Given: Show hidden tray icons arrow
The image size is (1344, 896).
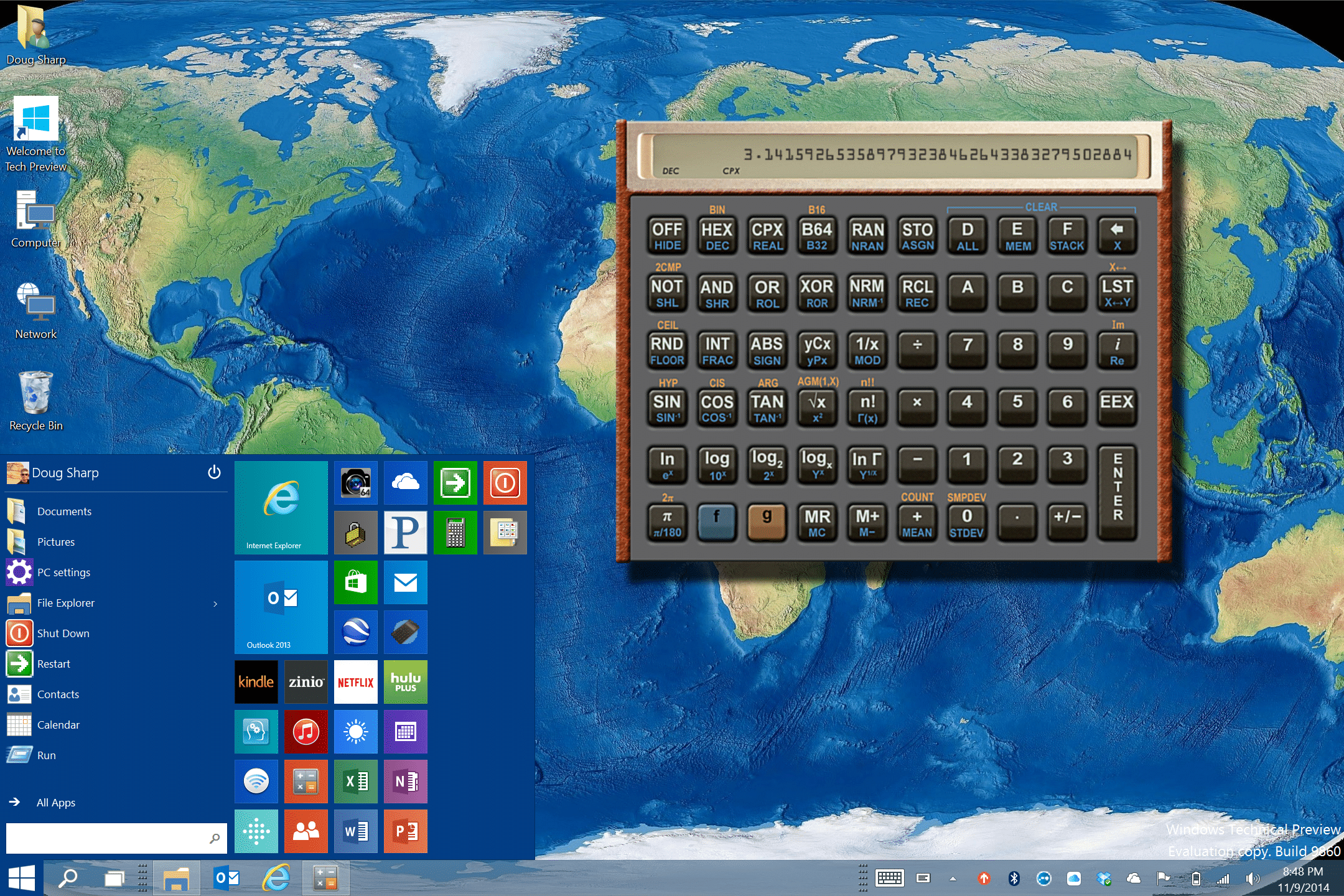Looking at the screenshot, I should point(953,879).
